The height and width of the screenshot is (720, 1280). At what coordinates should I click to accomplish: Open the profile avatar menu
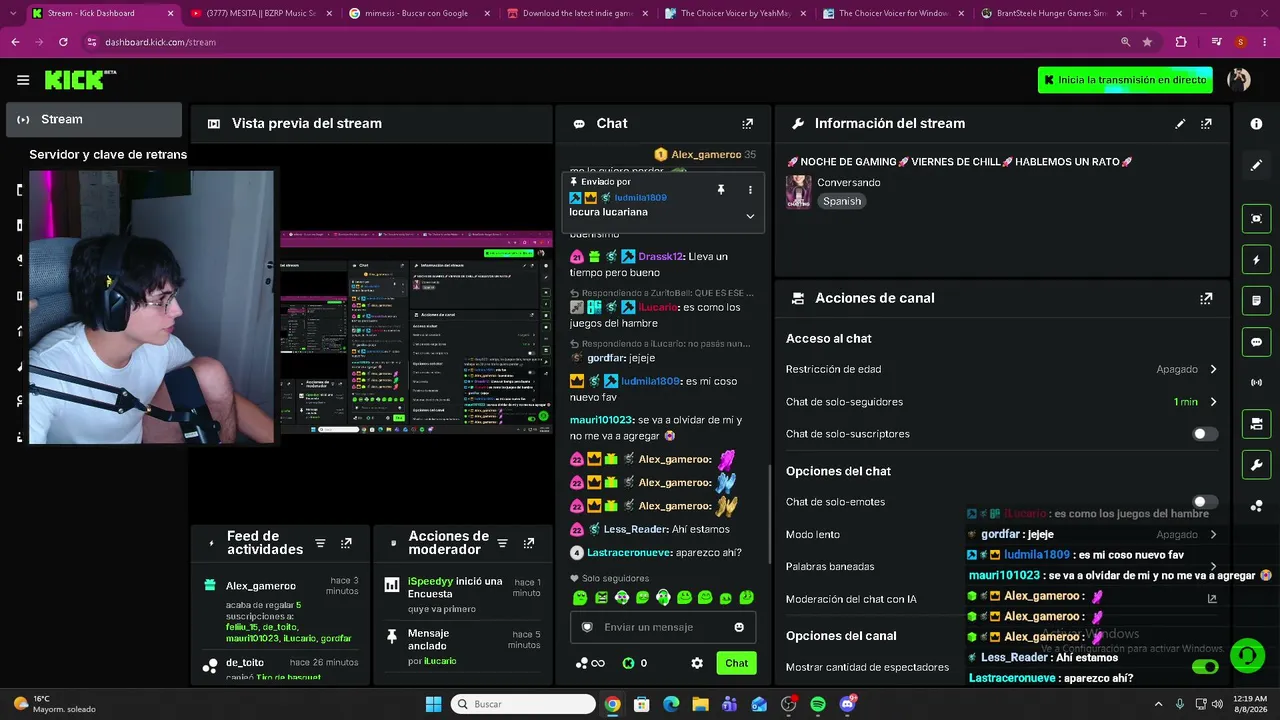[1239, 80]
